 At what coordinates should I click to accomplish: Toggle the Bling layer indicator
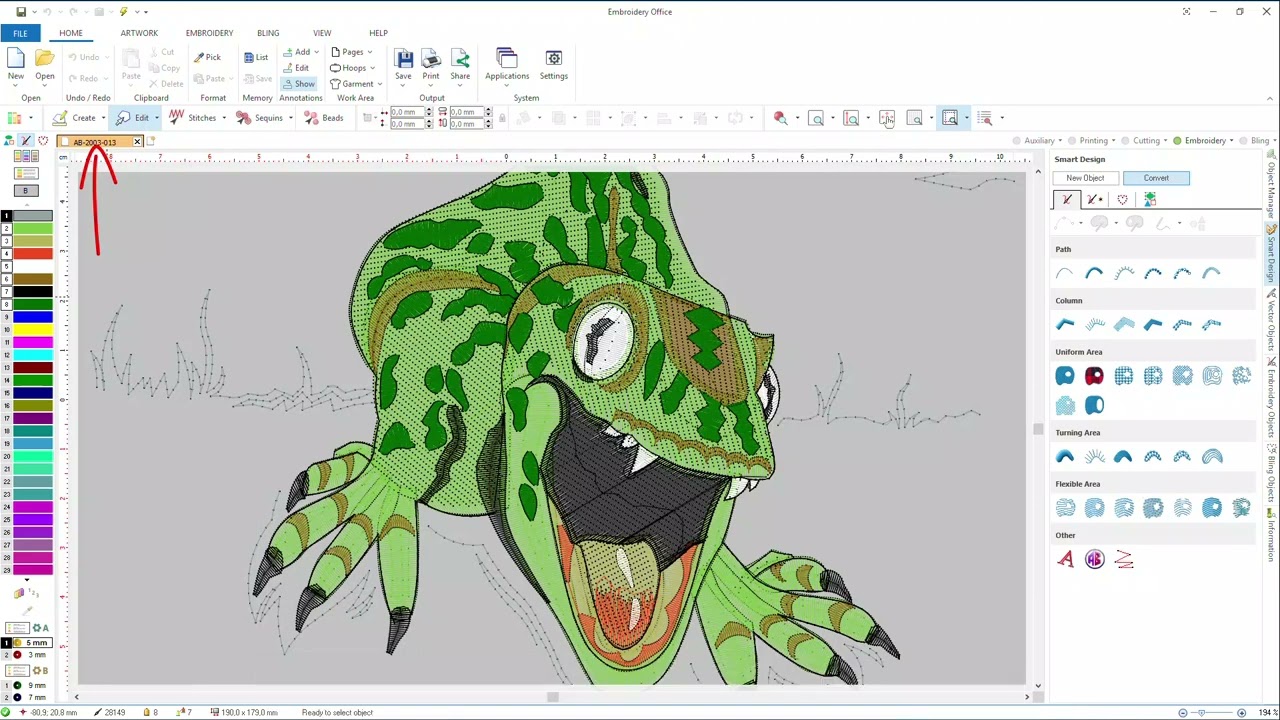(x=1242, y=141)
